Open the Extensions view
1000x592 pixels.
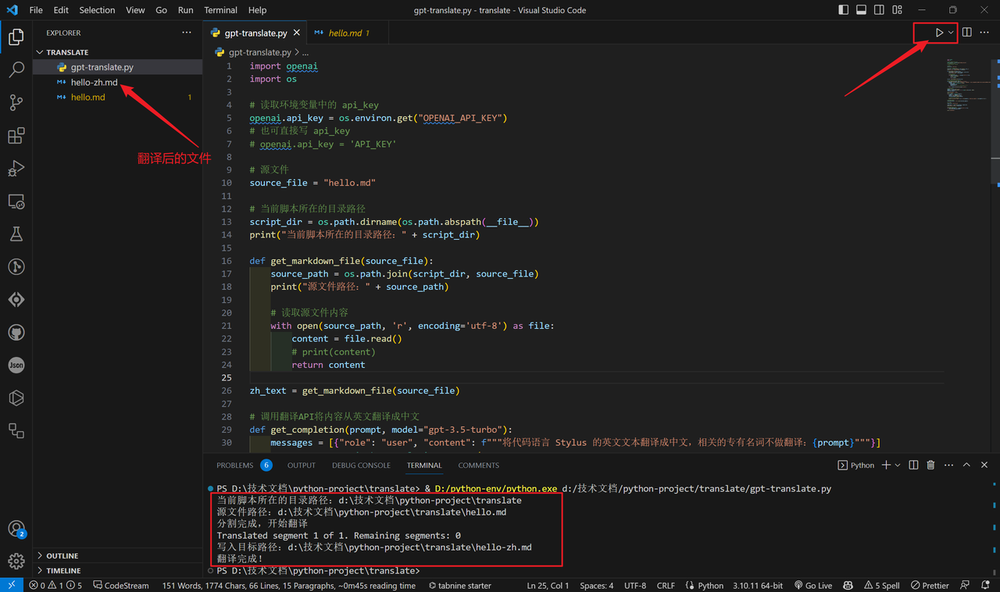coord(16,136)
